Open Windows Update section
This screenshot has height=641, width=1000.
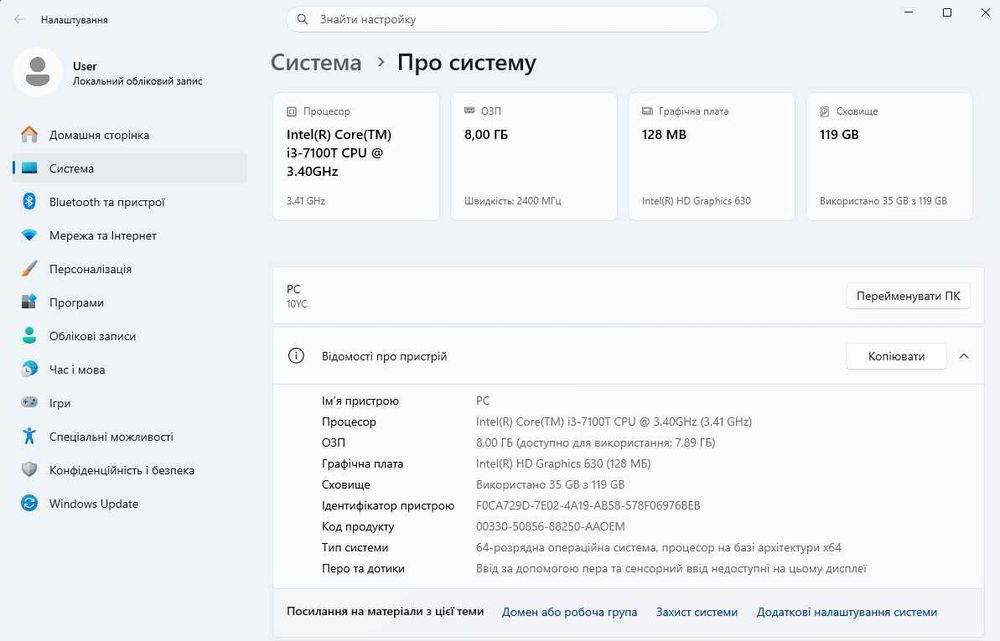(129, 503)
